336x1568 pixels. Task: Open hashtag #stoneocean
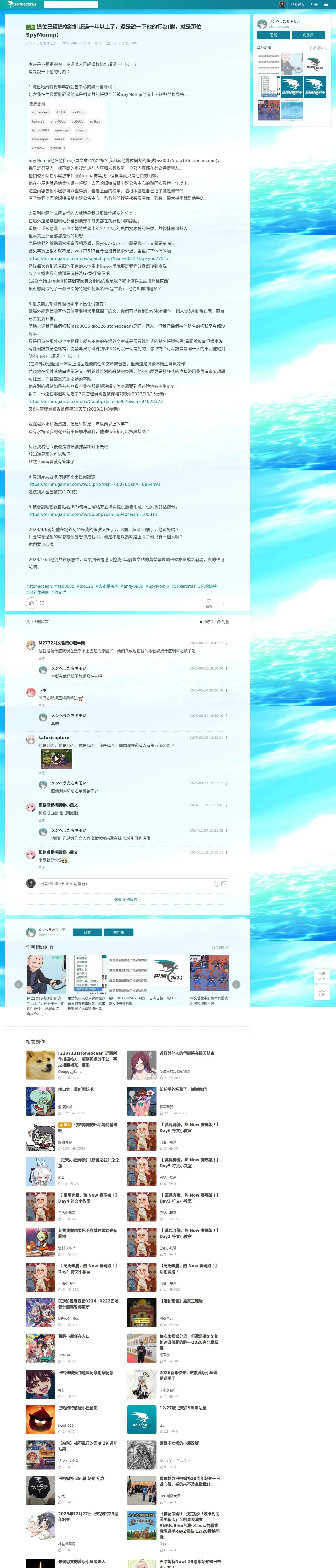click(38, 586)
